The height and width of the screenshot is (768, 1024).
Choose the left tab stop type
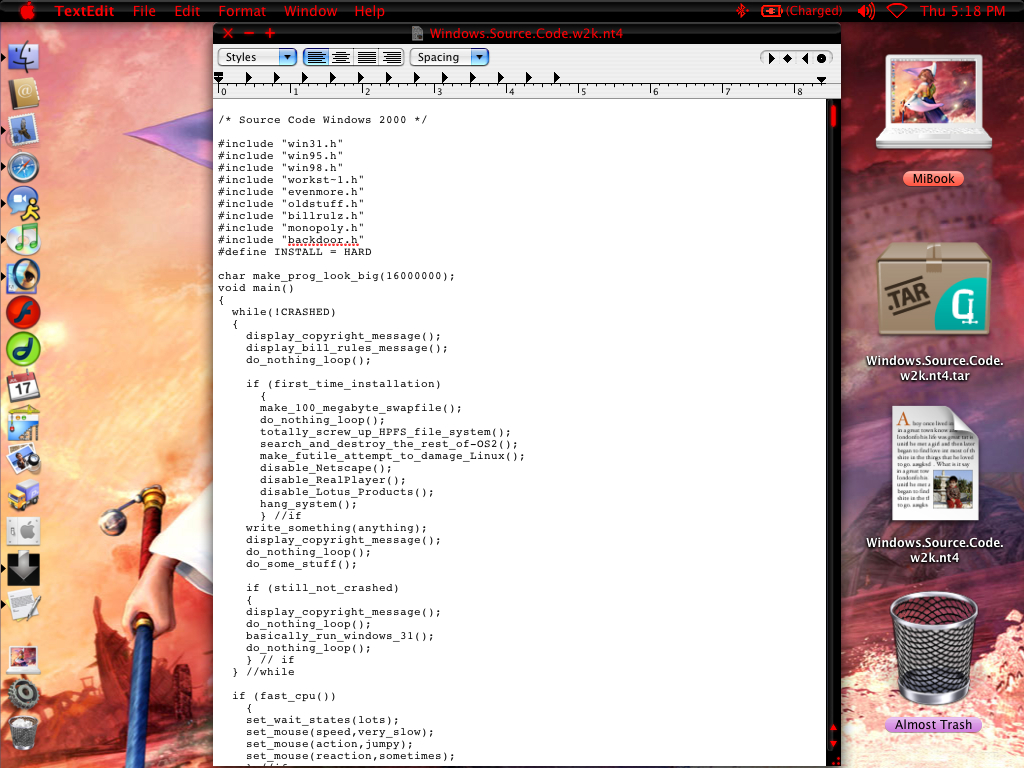point(771,58)
